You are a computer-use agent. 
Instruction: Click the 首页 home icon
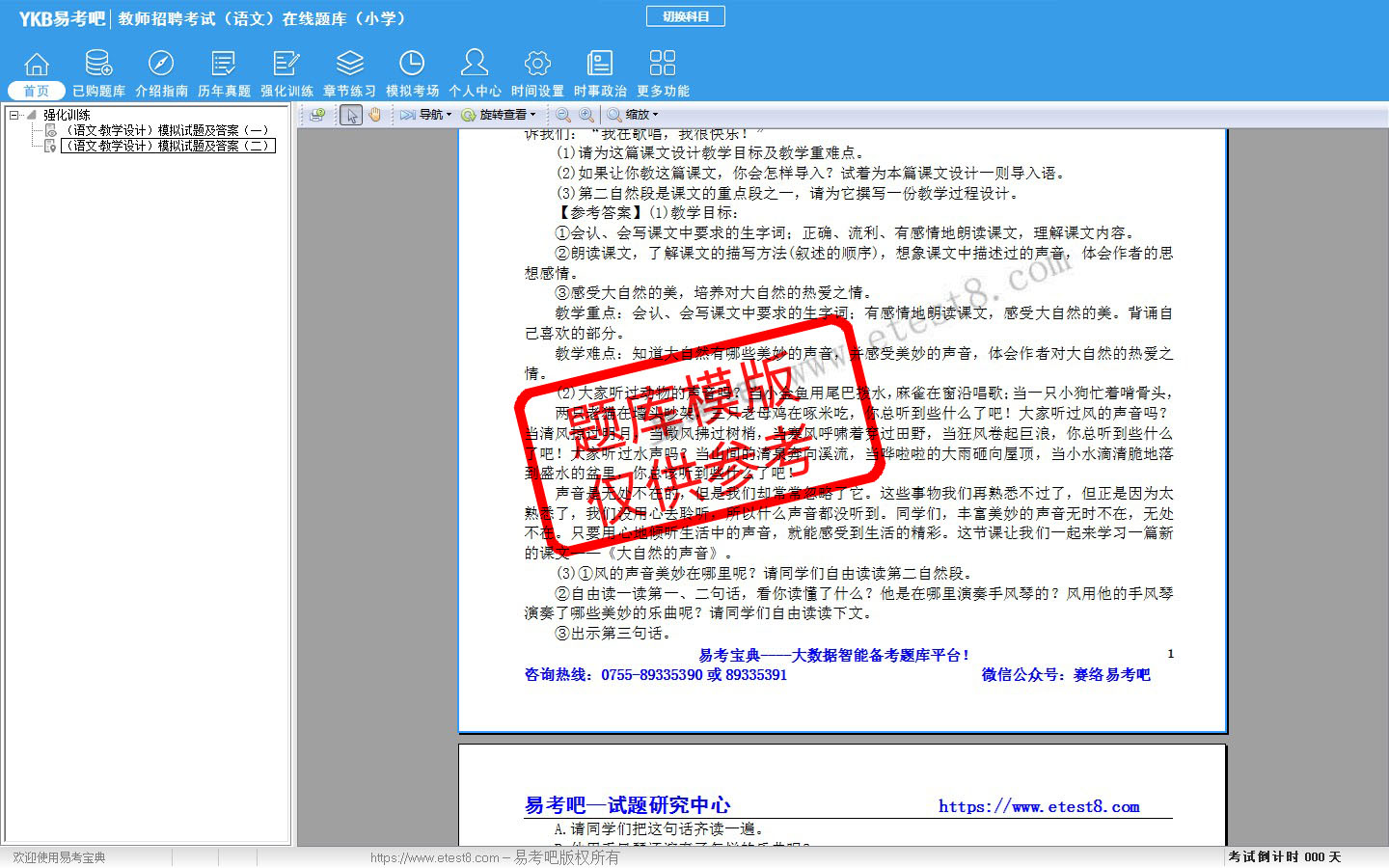pyautogui.click(x=37, y=65)
